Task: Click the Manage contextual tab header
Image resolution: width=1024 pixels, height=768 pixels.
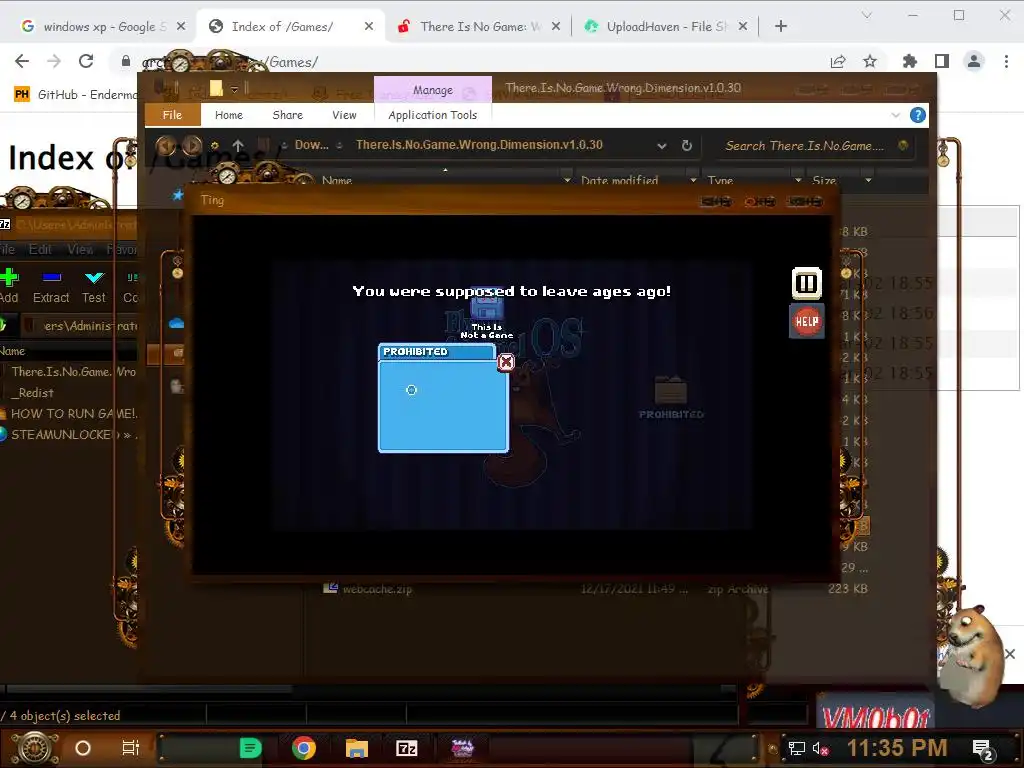Action: tap(432, 90)
